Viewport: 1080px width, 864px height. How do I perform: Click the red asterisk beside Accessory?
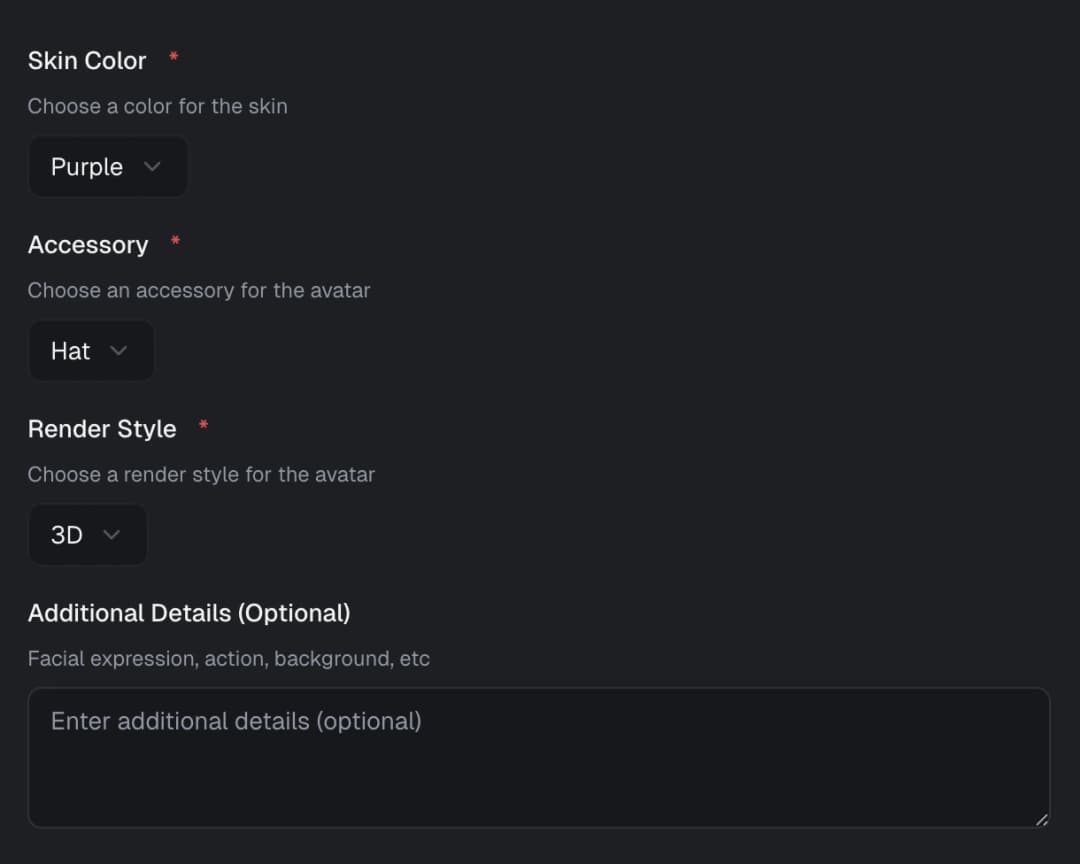[x=175, y=241]
